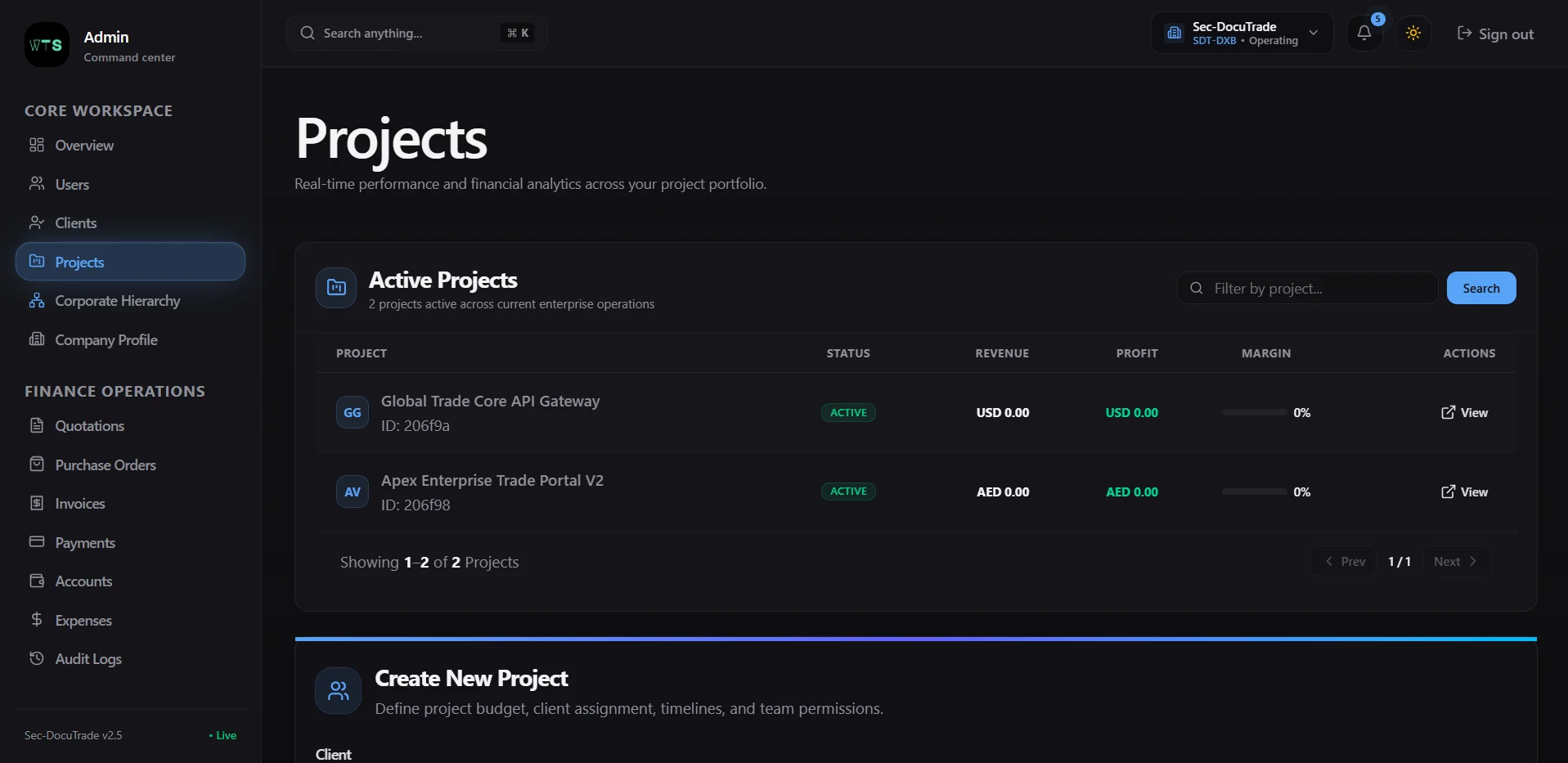The height and width of the screenshot is (763, 1568).
Task: Click the Global Trade margin progress bar
Action: [x=1255, y=412]
